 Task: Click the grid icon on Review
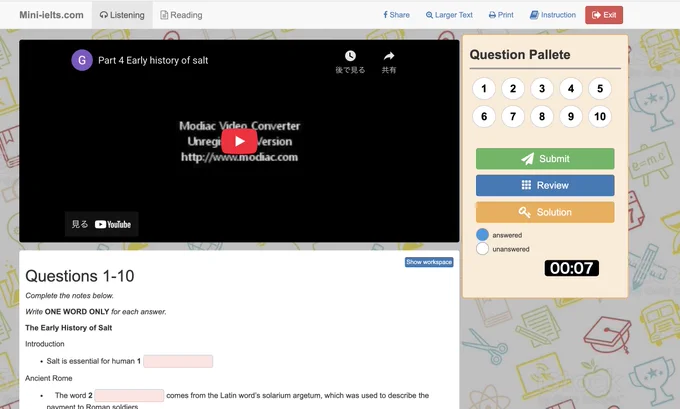(x=526, y=185)
